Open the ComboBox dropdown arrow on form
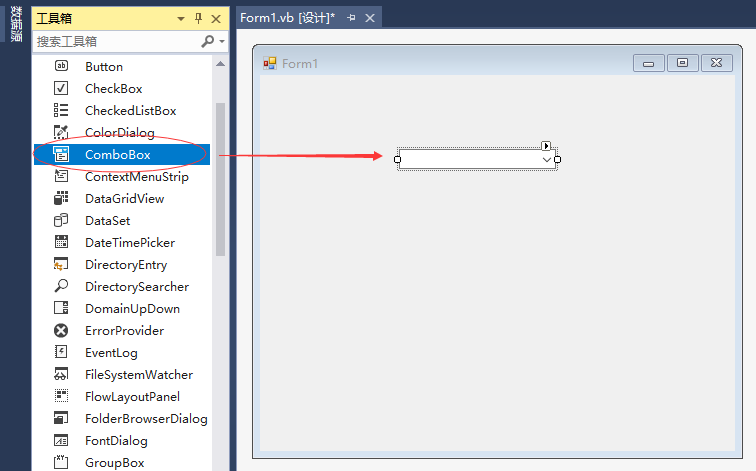 (x=547, y=160)
